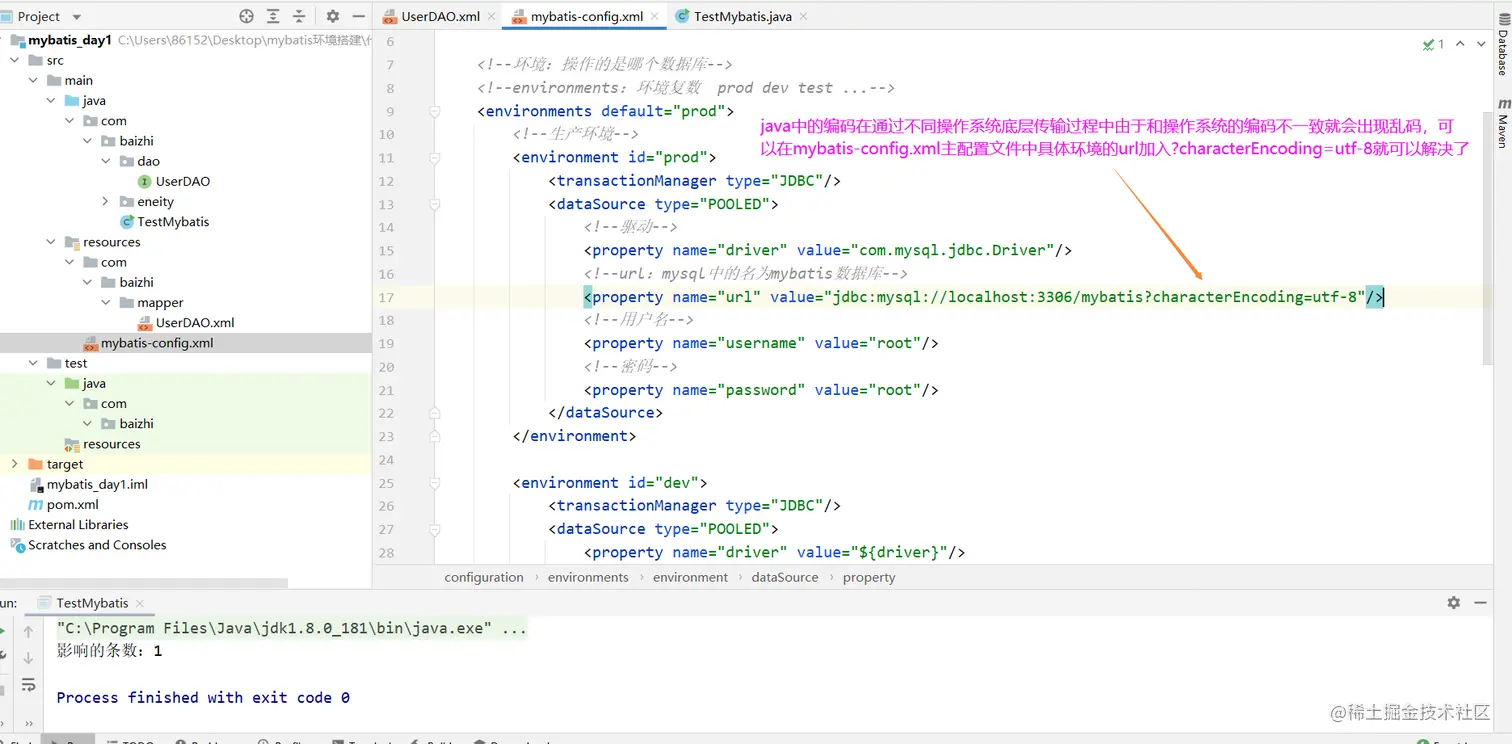Click the driver property line 15
This screenshot has height=744, width=1512.
828,250
